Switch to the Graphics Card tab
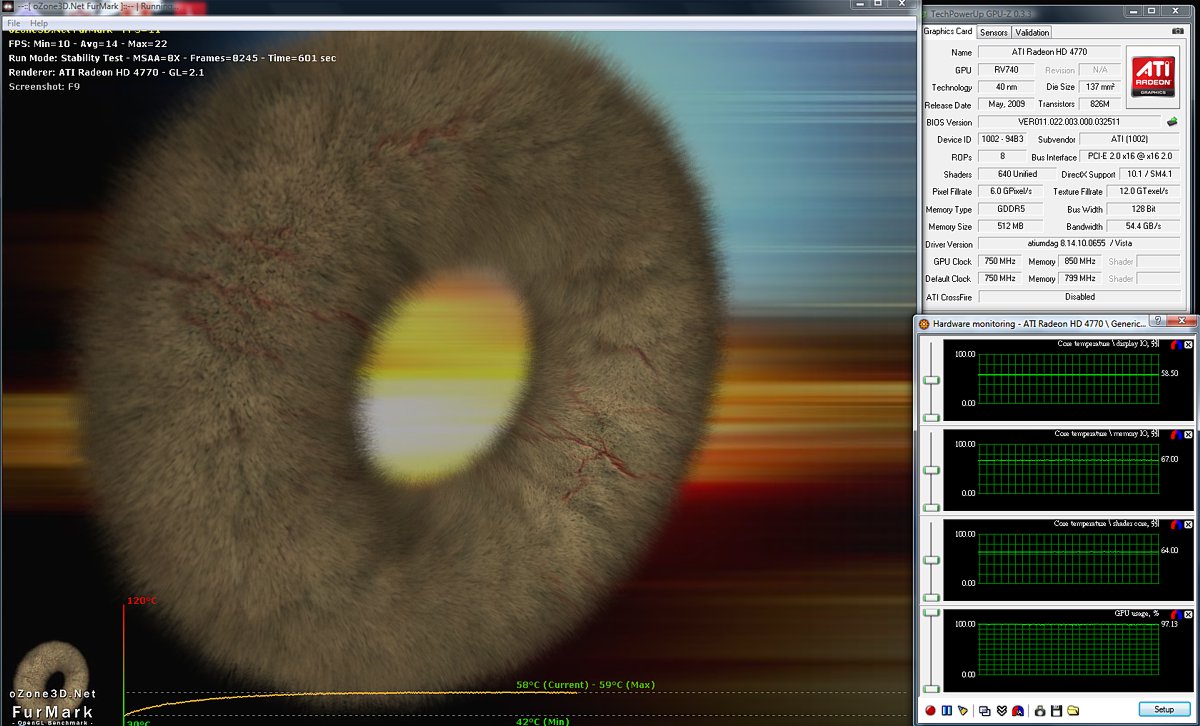This screenshot has height=726, width=1200. [x=947, y=32]
